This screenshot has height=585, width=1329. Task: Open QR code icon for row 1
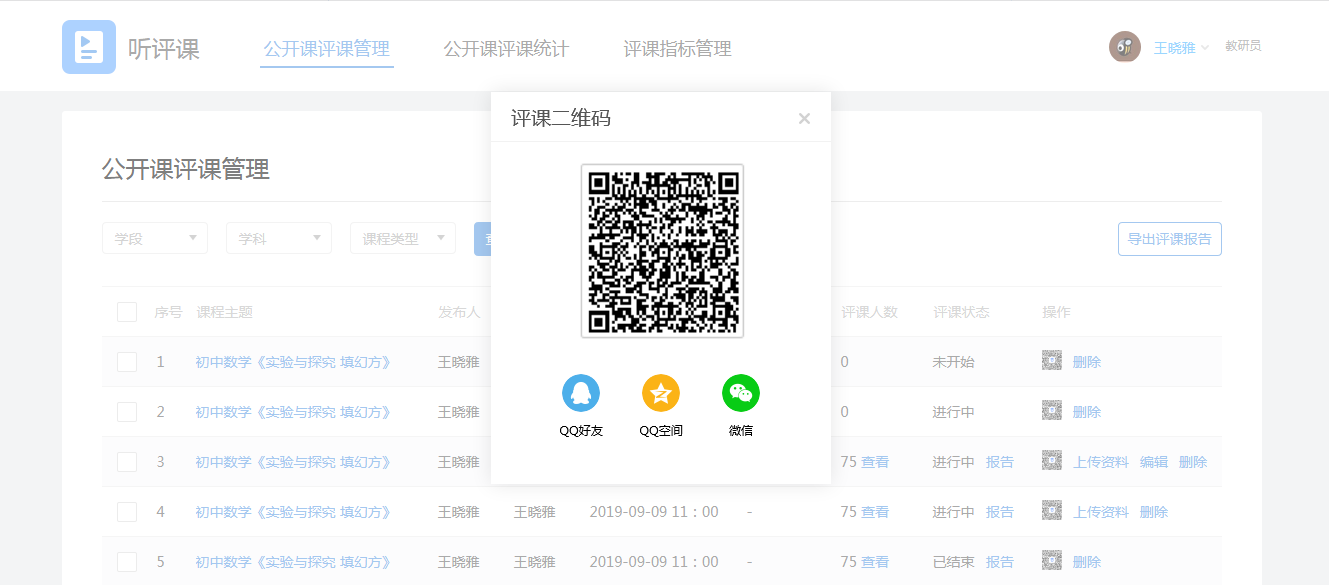click(x=1051, y=361)
